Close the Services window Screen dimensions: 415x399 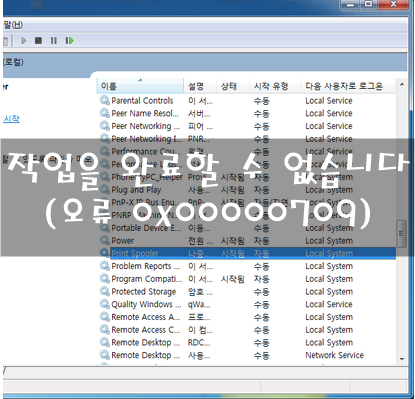[393, 4]
